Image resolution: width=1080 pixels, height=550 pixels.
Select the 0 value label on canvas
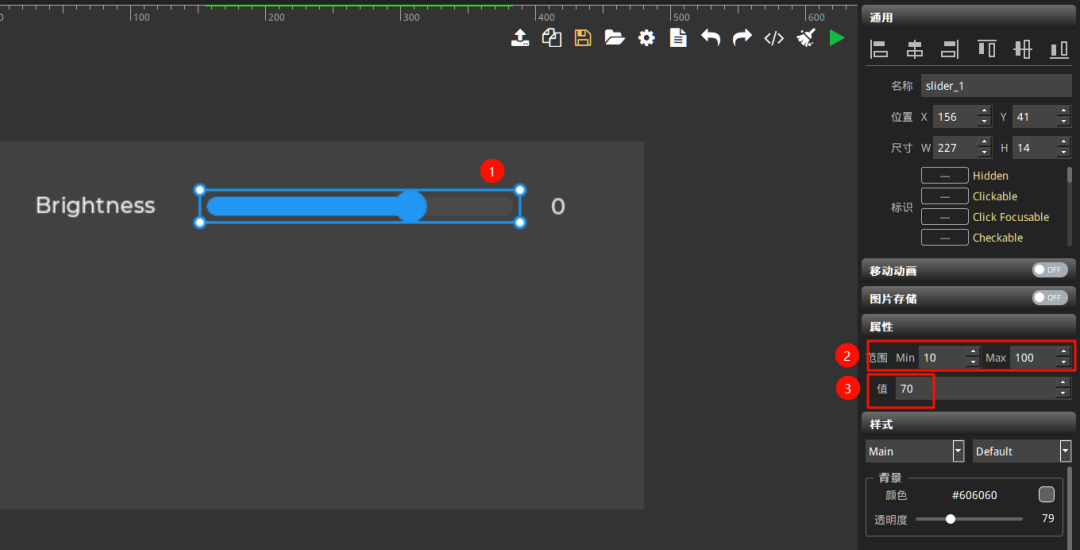[558, 207]
